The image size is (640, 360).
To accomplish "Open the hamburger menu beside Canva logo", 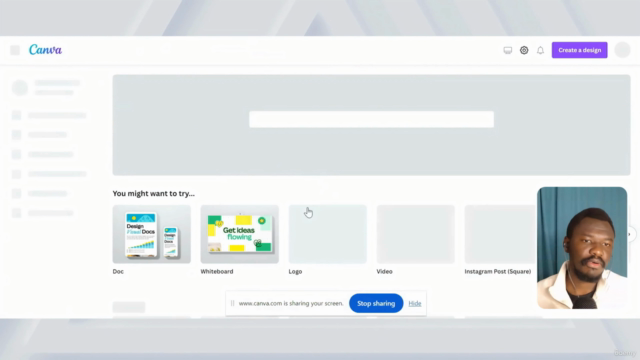I will [x=15, y=50].
